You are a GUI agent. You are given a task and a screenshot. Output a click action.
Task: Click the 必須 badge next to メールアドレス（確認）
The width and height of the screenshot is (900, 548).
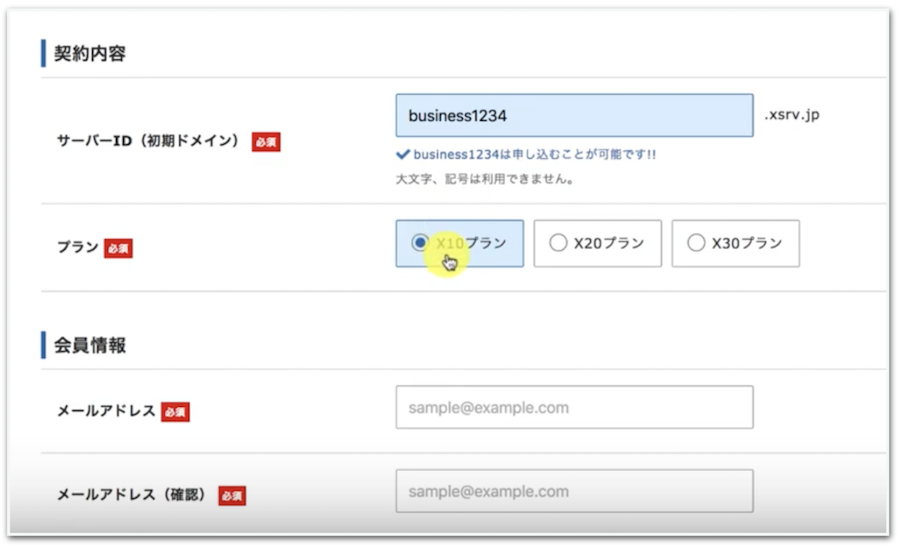click(232, 495)
